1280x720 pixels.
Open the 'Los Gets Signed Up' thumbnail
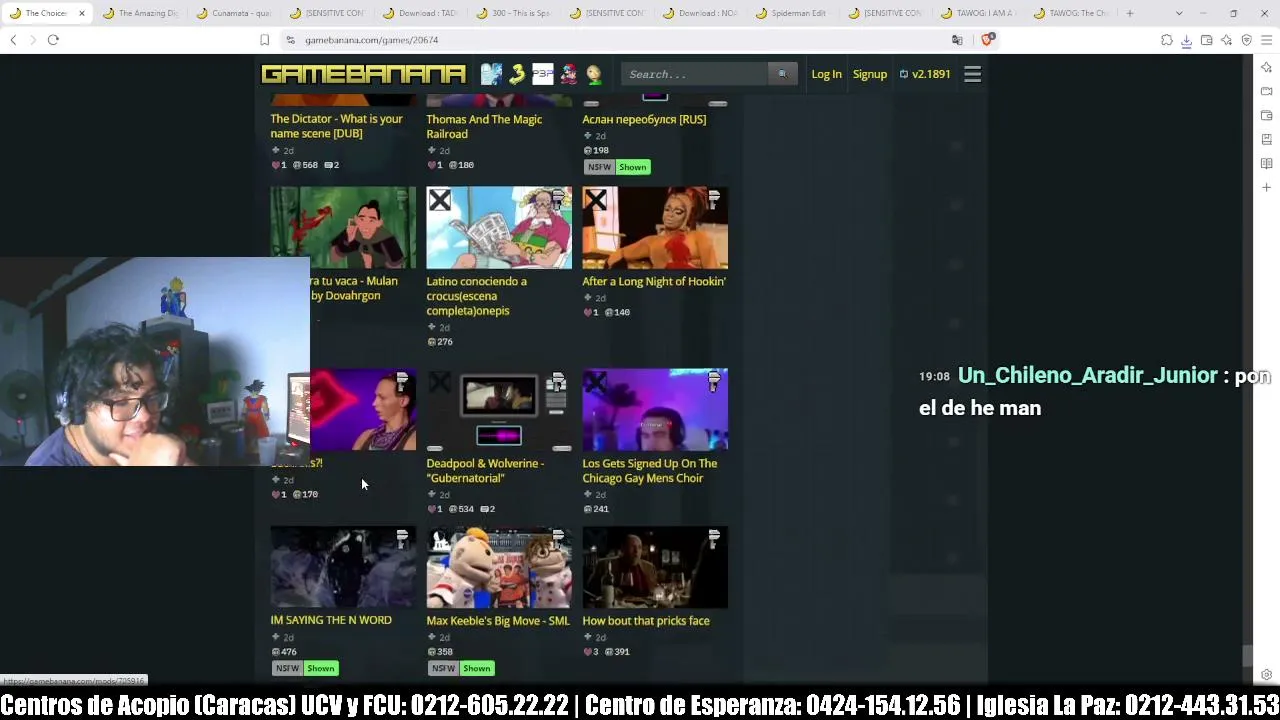(655, 410)
